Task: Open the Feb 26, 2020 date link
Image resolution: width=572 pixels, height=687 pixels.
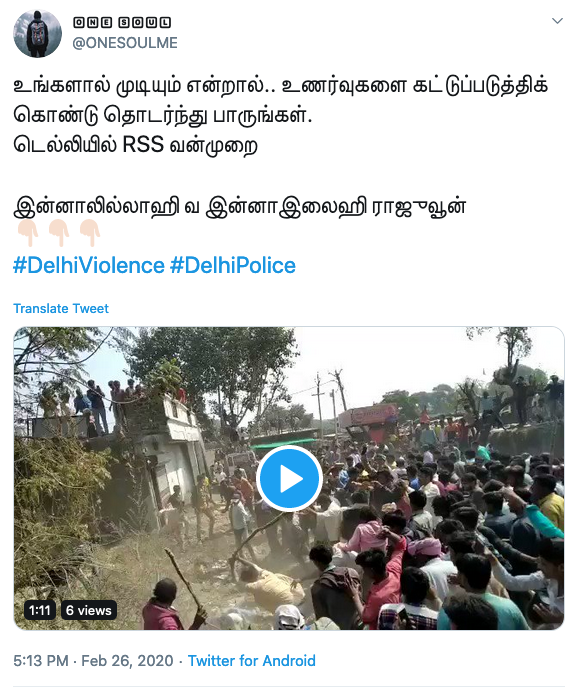Action: click(127, 660)
